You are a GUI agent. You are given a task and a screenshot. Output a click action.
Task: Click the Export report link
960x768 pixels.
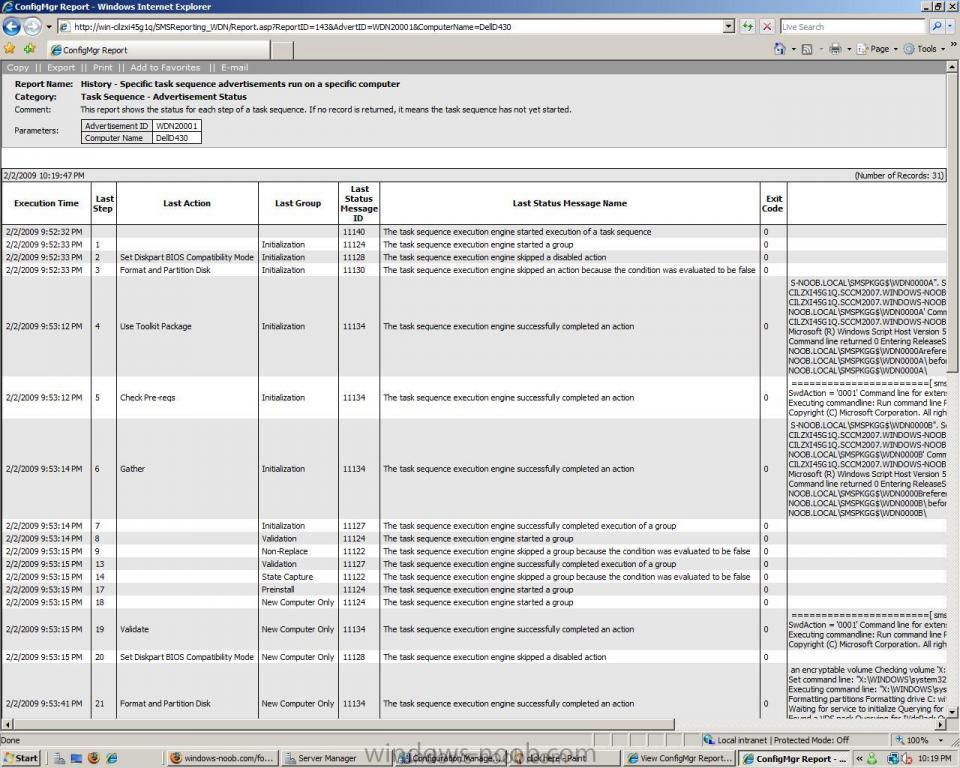pos(61,67)
